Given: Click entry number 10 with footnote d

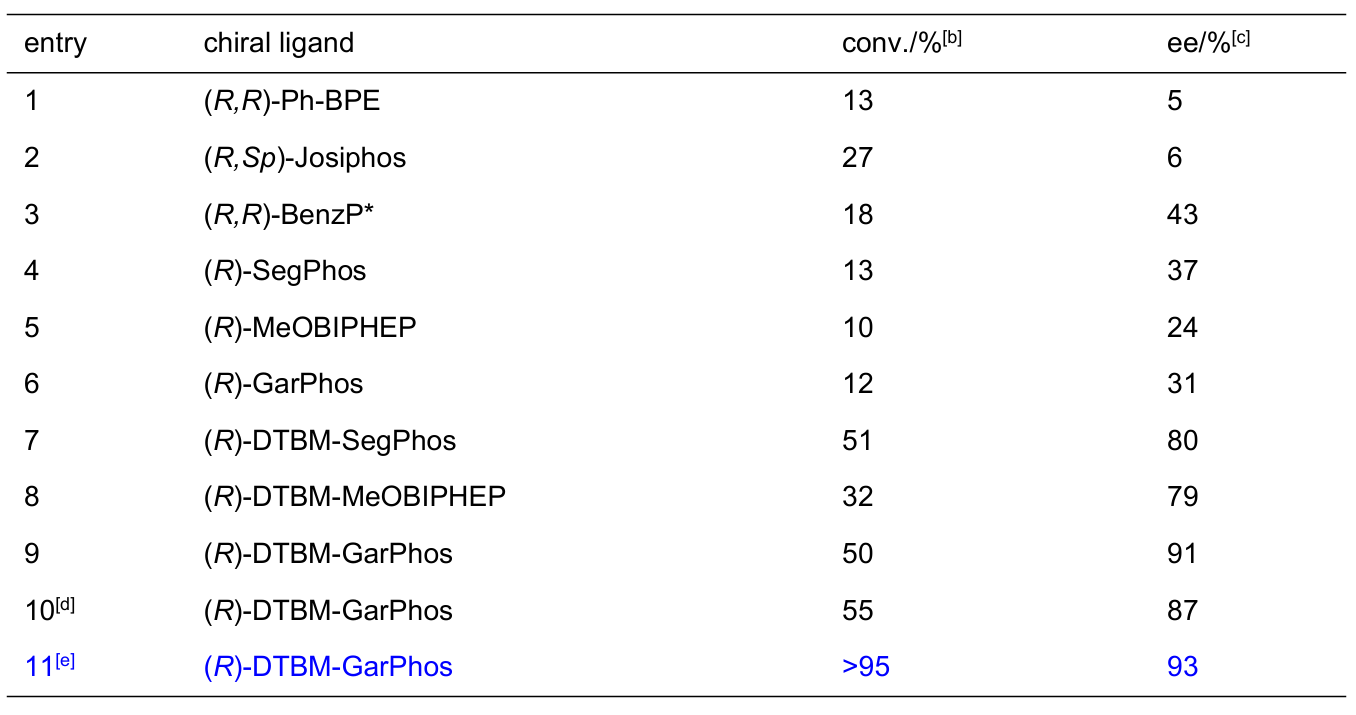Looking at the screenshot, I should tap(49, 610).
